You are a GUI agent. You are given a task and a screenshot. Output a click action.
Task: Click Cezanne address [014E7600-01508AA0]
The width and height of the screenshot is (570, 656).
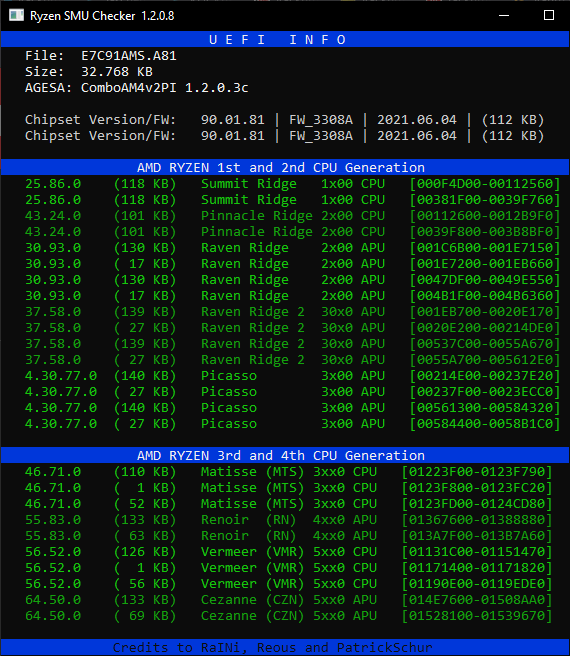coord(477,600)
